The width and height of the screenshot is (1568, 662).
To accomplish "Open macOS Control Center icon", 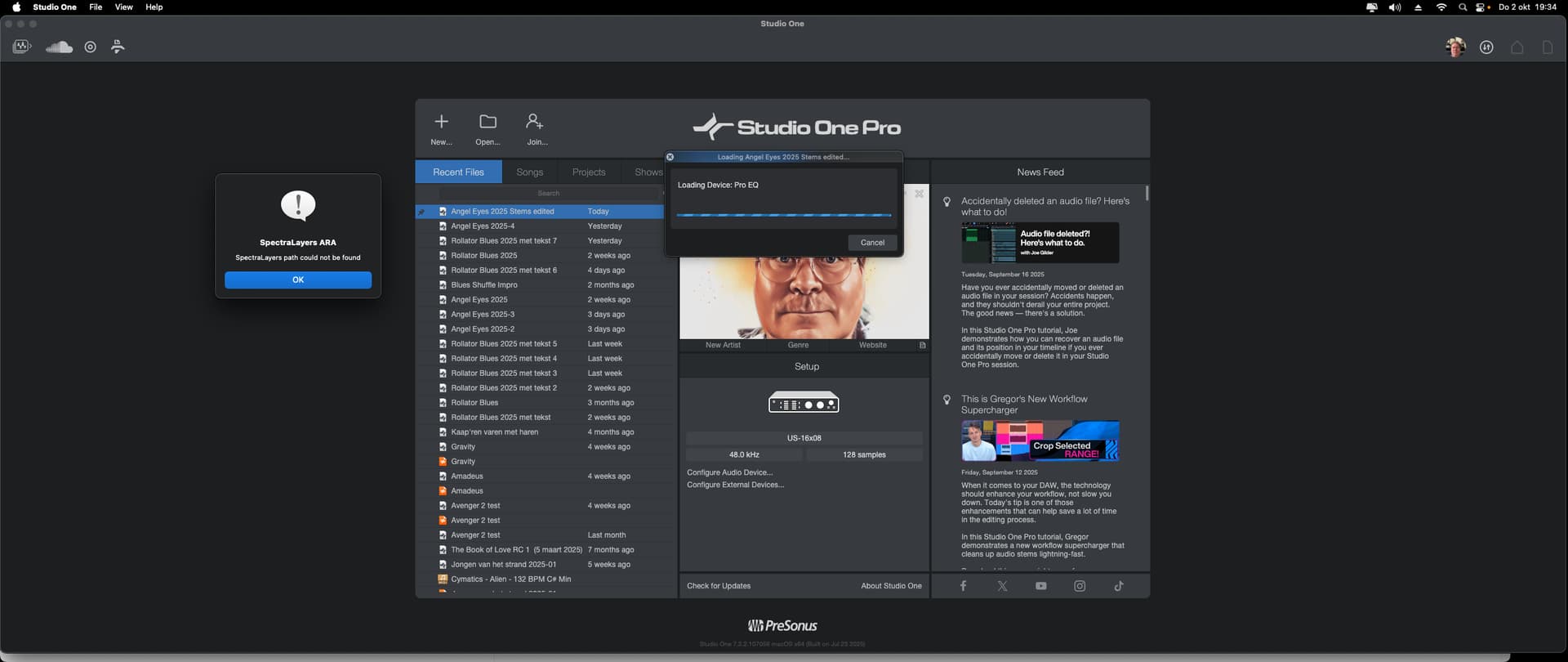I will [x=1481, y=7].
